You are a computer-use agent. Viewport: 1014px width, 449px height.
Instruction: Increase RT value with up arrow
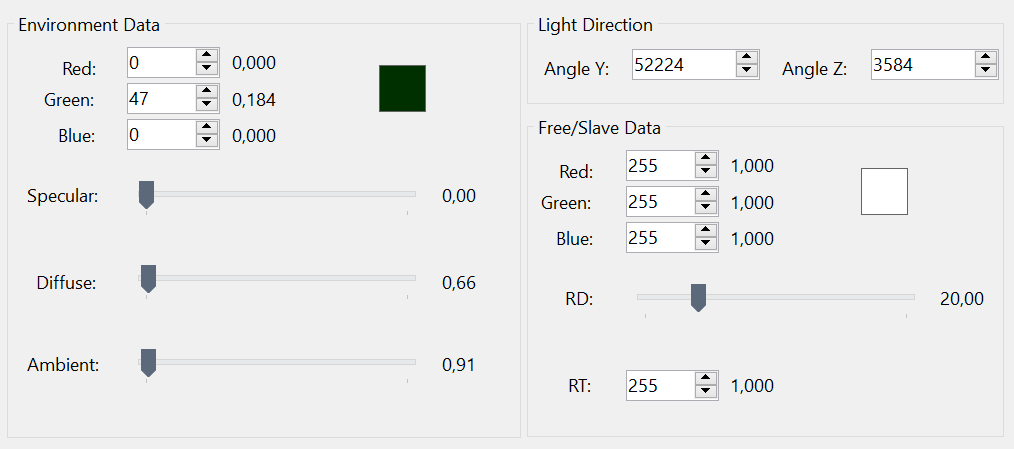706,379
